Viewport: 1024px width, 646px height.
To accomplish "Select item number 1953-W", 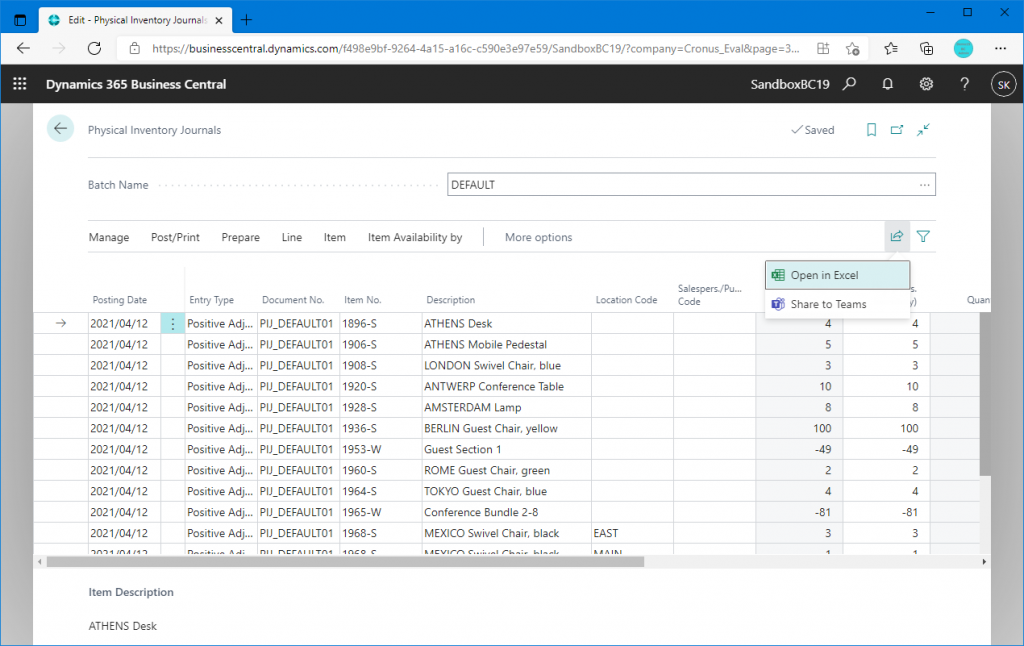I will coord(381,449).
